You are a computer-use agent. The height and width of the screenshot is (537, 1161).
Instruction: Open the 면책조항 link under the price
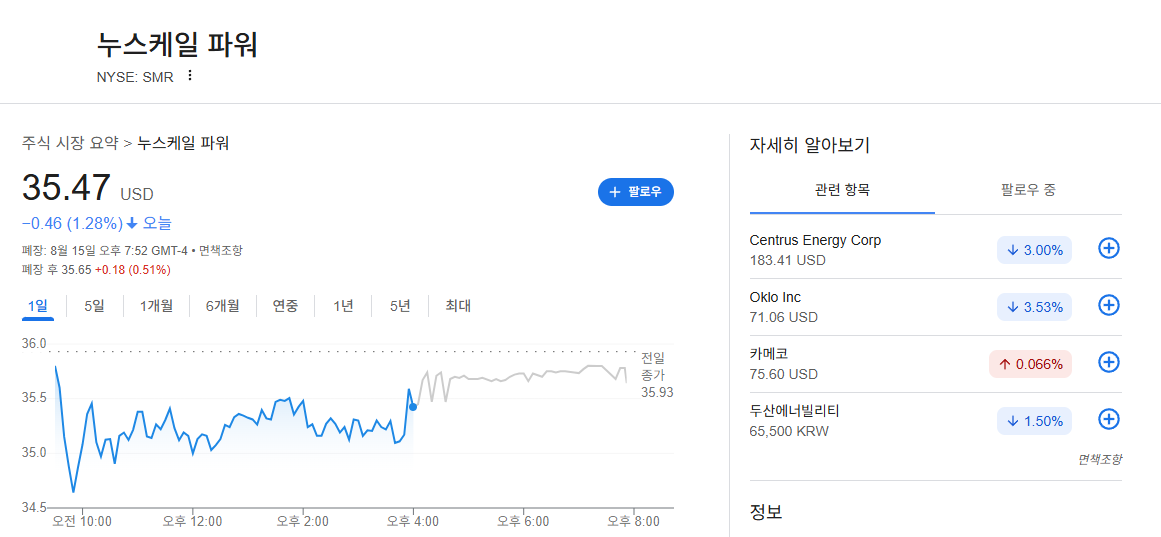click(x=221, y=250)
